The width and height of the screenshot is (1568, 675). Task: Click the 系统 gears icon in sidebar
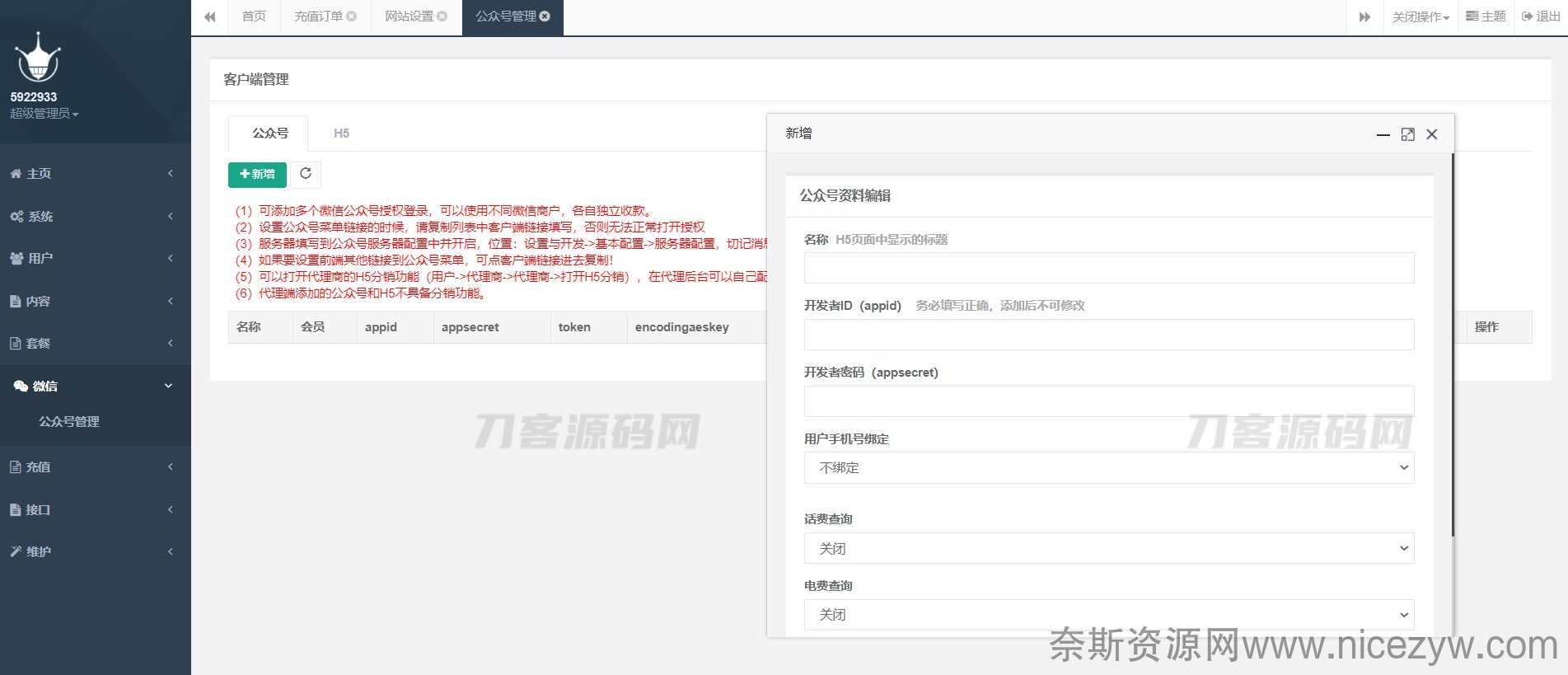pyautogui.click(x=16, y=216)
